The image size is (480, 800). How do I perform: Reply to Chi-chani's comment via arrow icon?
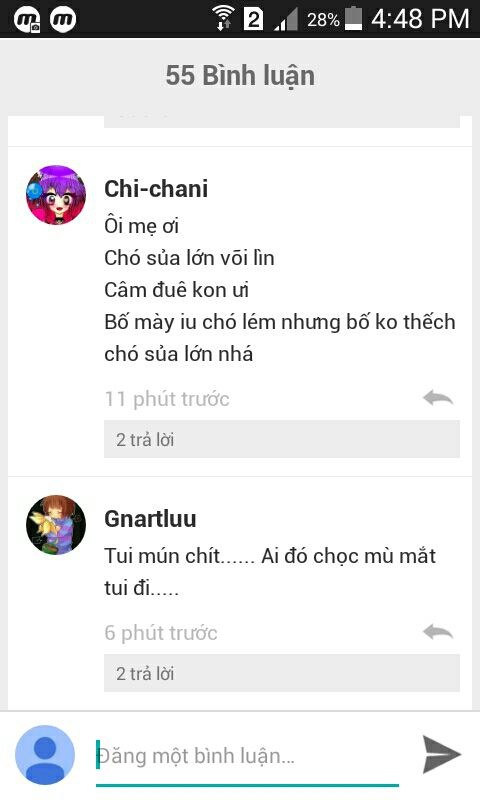pos(438,398)
